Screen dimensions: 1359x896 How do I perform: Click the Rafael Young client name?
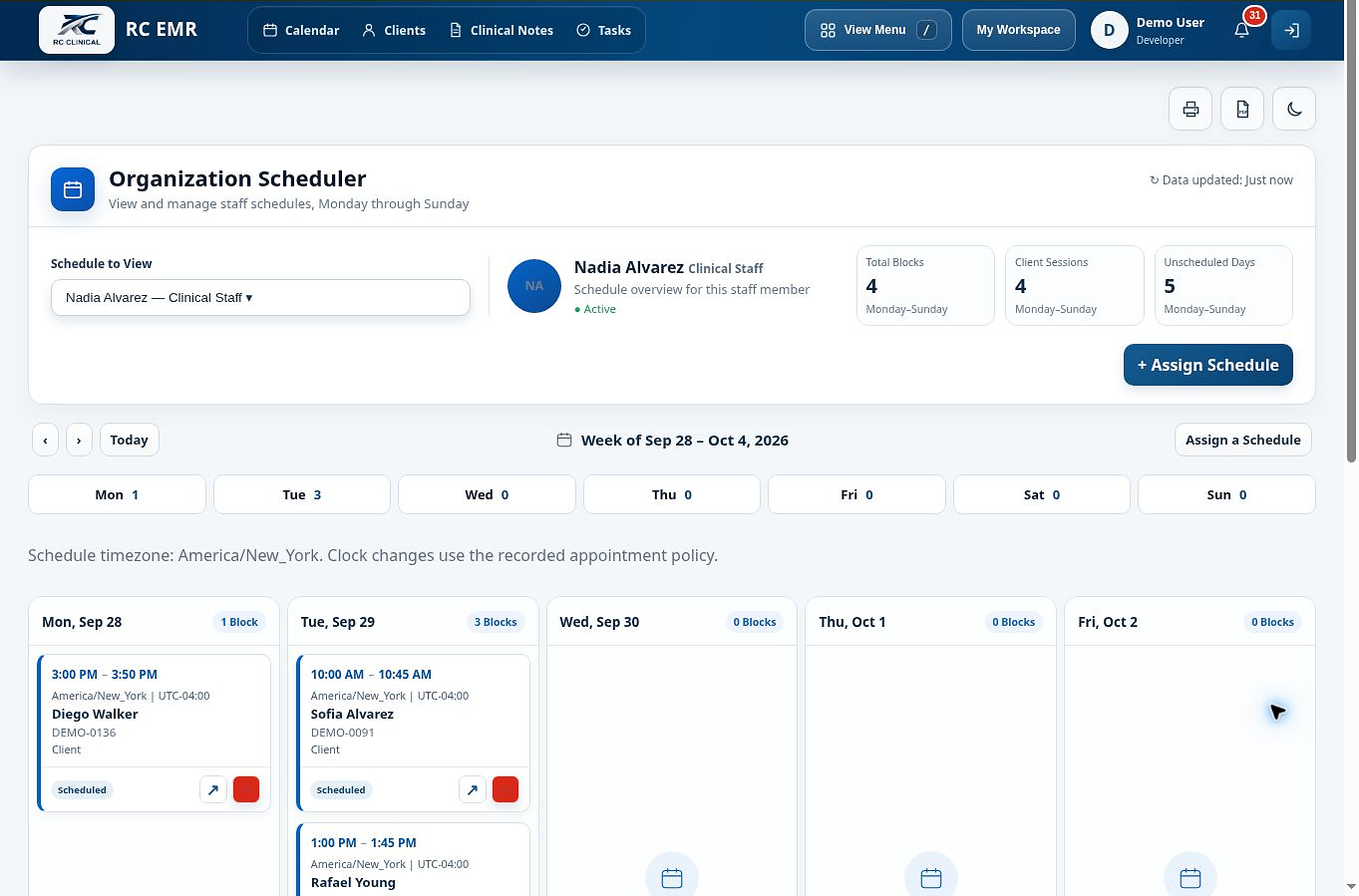pyautogui.click(x=353, y=882)
